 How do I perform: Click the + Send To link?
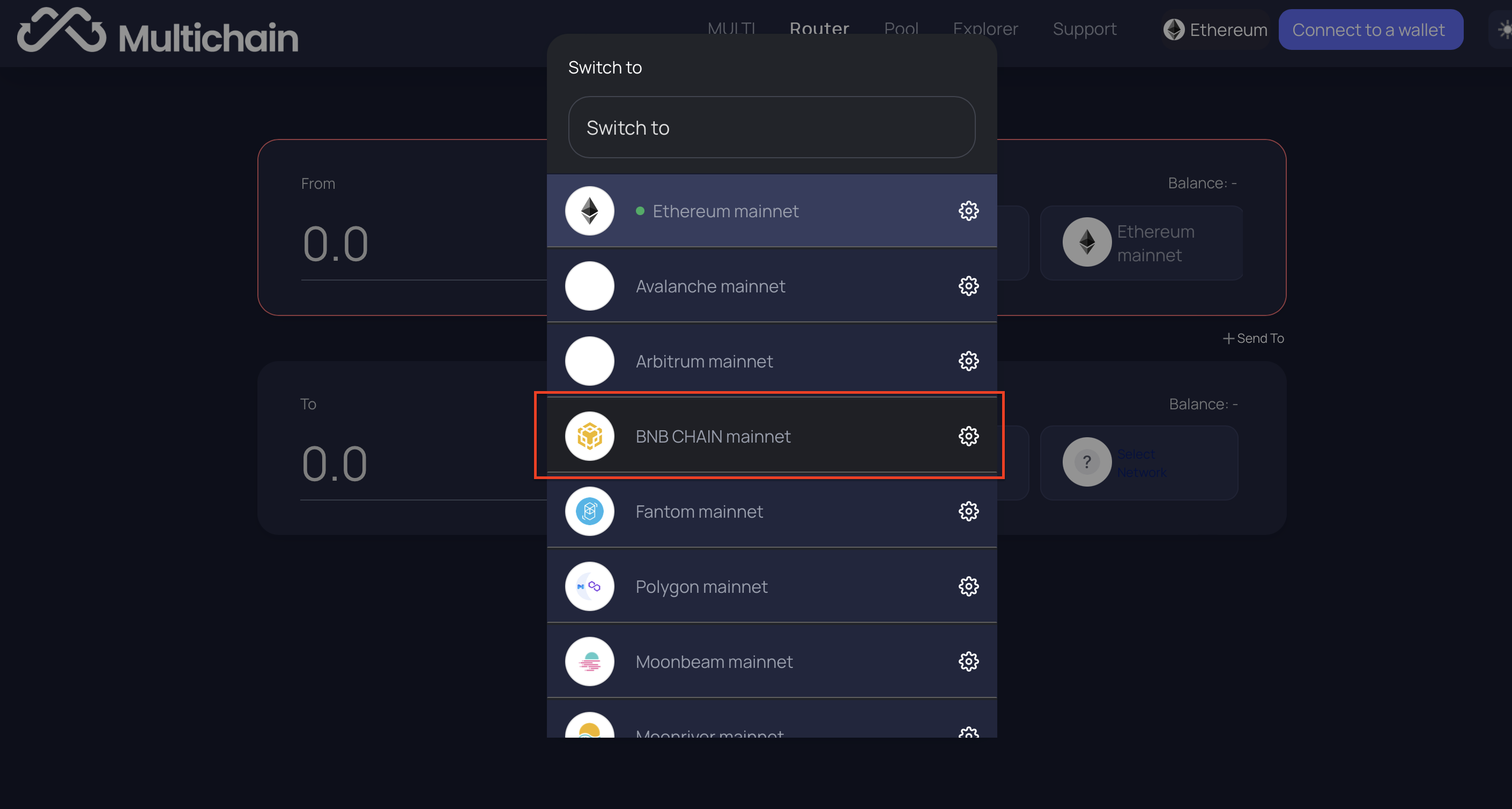[1253, 338]
